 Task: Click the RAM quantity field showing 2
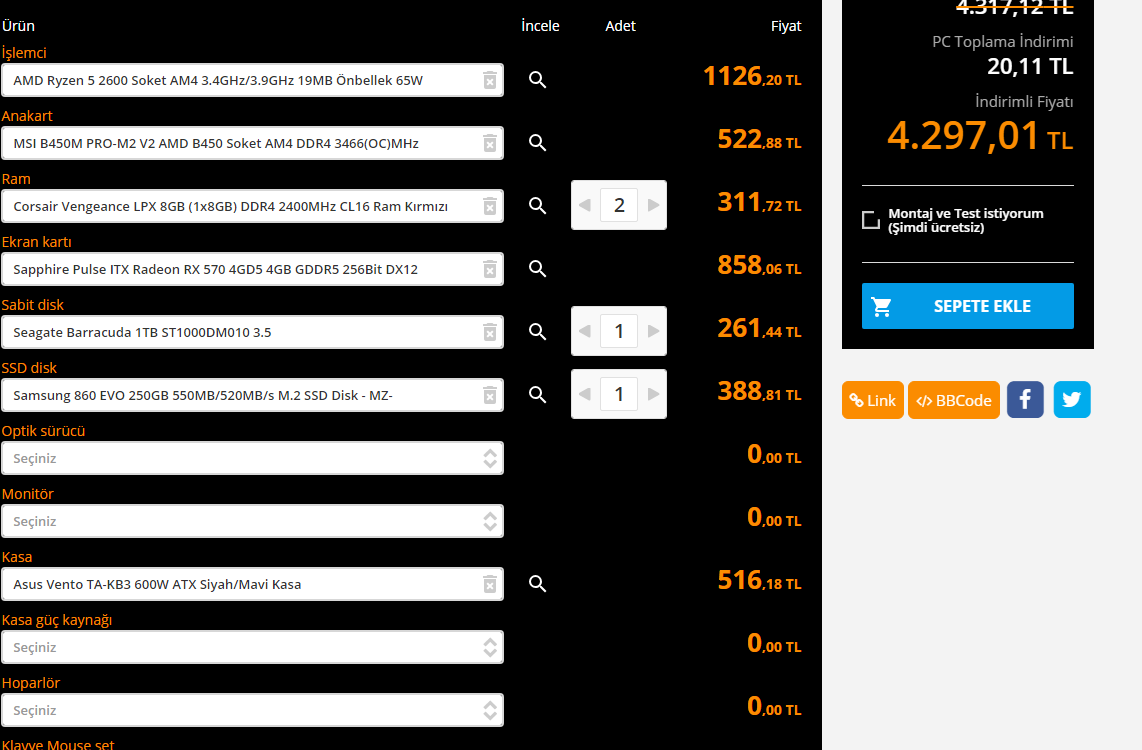coord(619,205)
